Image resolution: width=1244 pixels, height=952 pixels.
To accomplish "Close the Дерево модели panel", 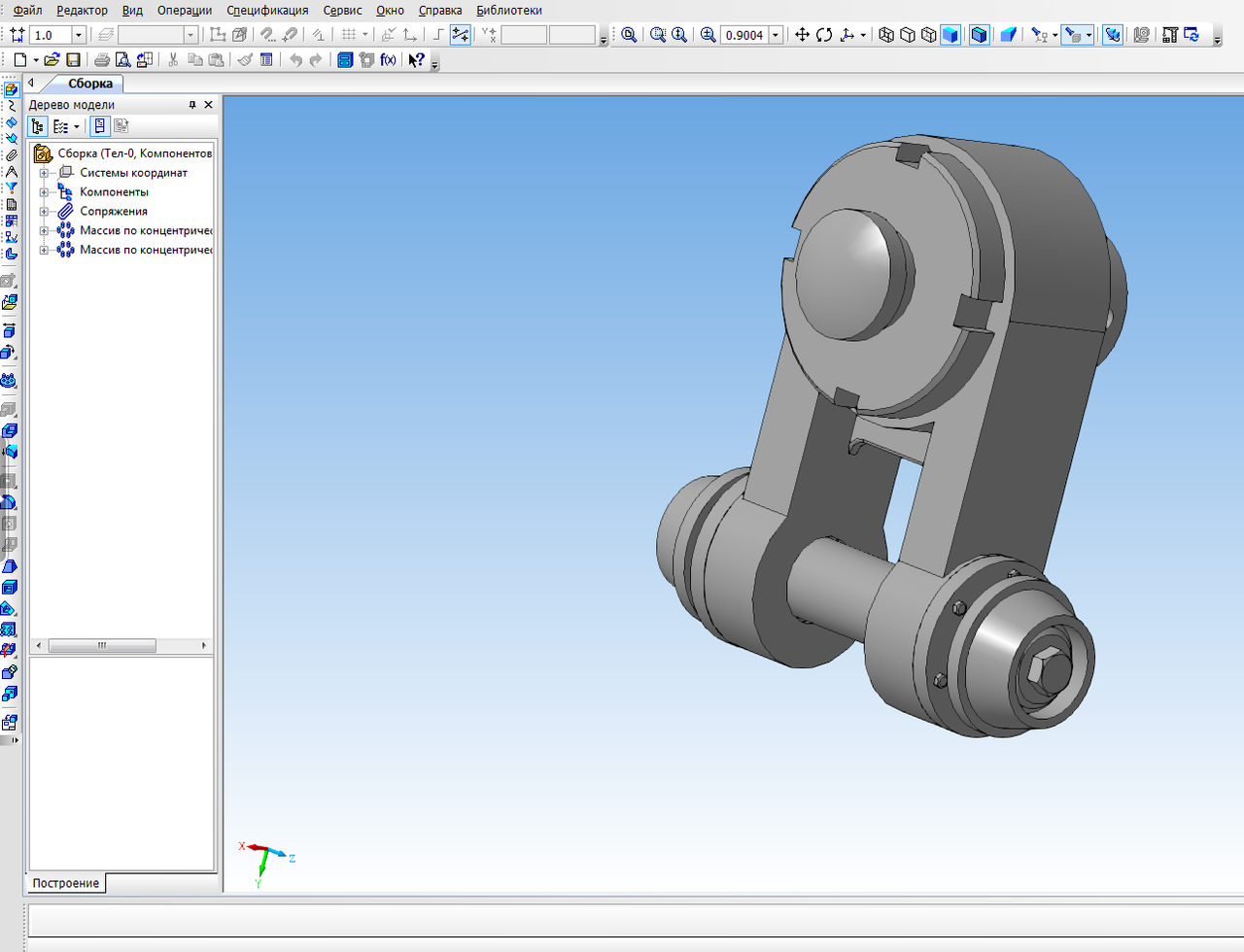I will 208,105.
